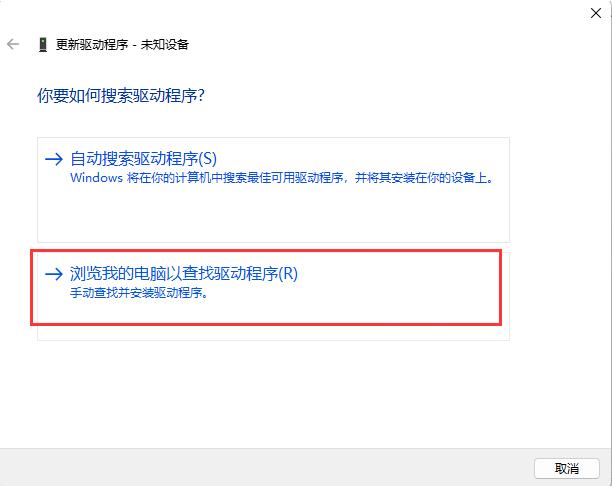Close the driver update dialog window
Viewport: 612px width, 486px height.
click(x=596, y=13)
